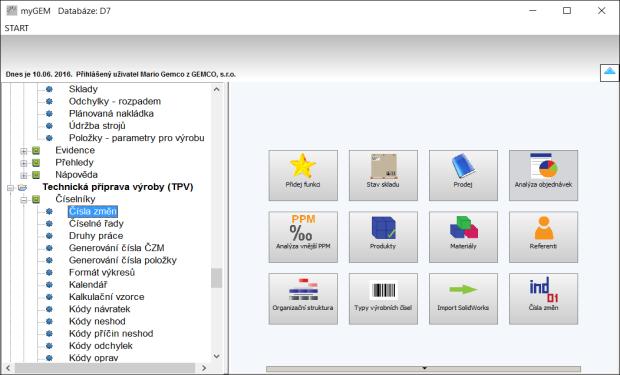Collapse the Technická příprava výroby (TPV) node
Image resolution: width=620 pixels, height=375 pixels.
[x=10, y=188]
